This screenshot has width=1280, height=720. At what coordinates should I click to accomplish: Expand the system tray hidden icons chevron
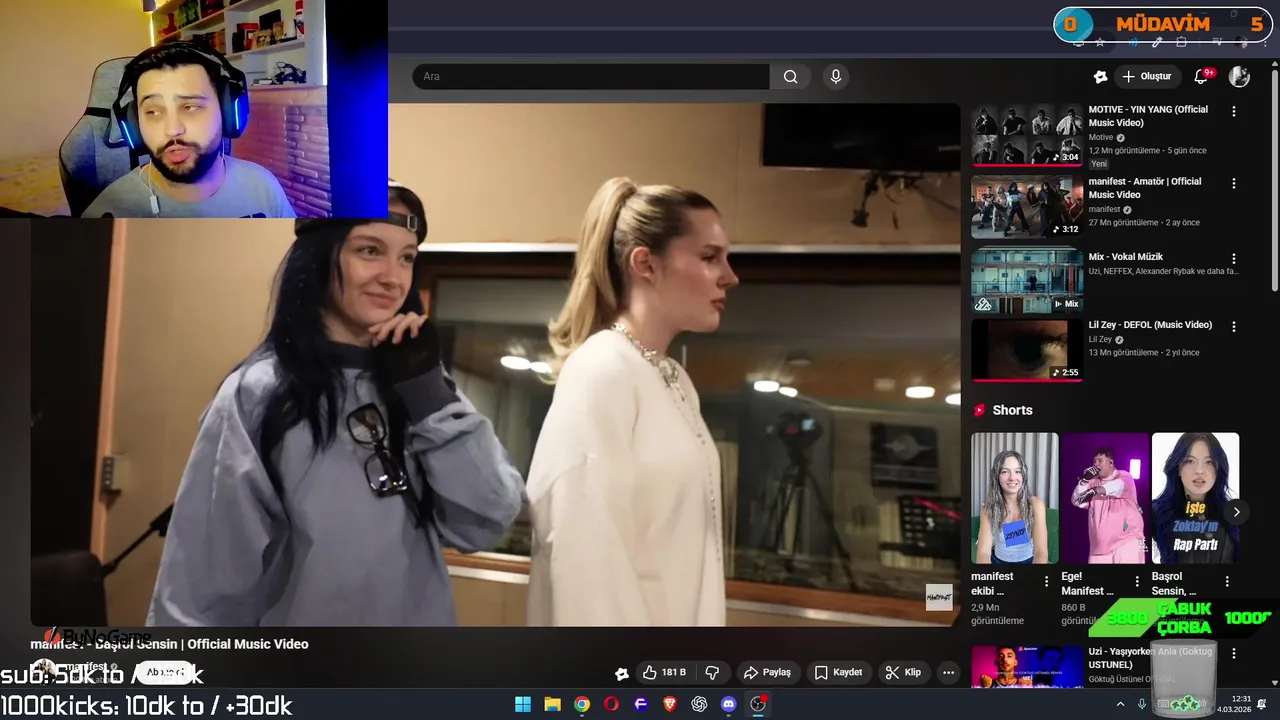coord(1121,704)
